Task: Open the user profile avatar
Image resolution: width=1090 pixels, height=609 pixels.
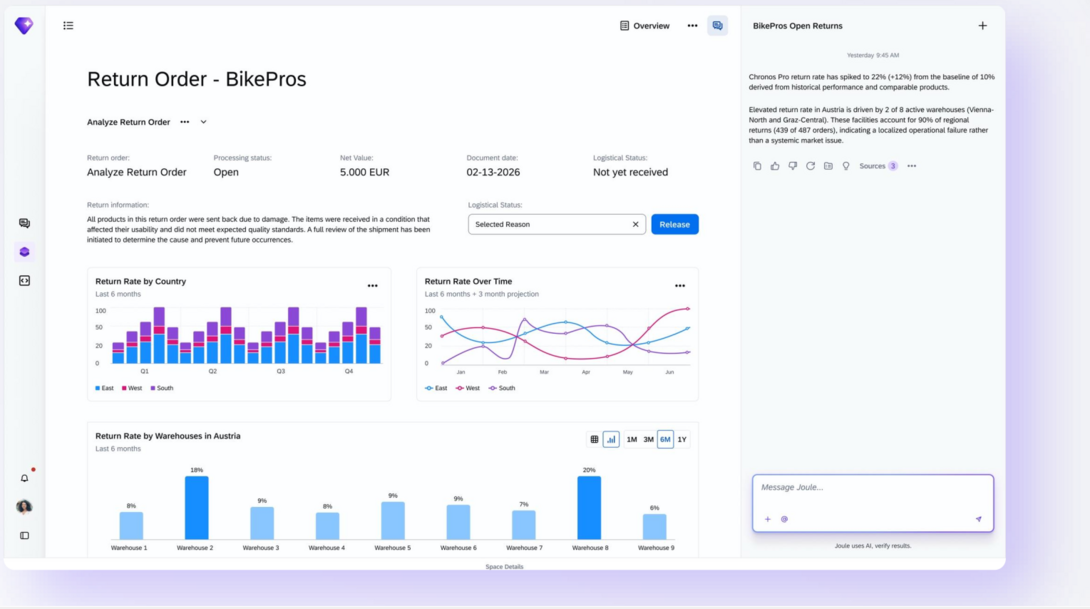Action: 24,507
